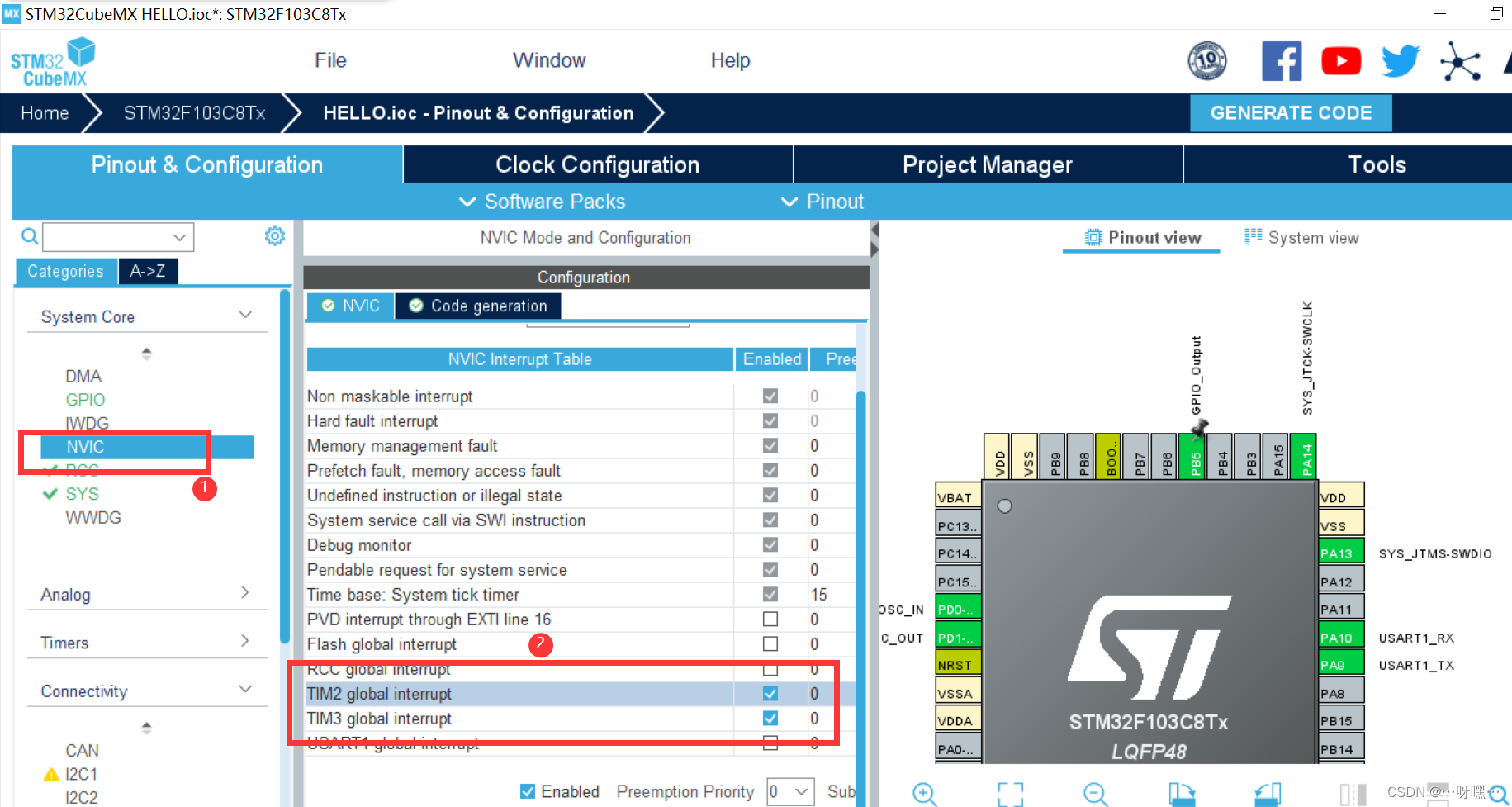This screenshot has width=1512, height=807.
Task: Click the best-fit pinout zoom icon
Action: point(1010,794)
